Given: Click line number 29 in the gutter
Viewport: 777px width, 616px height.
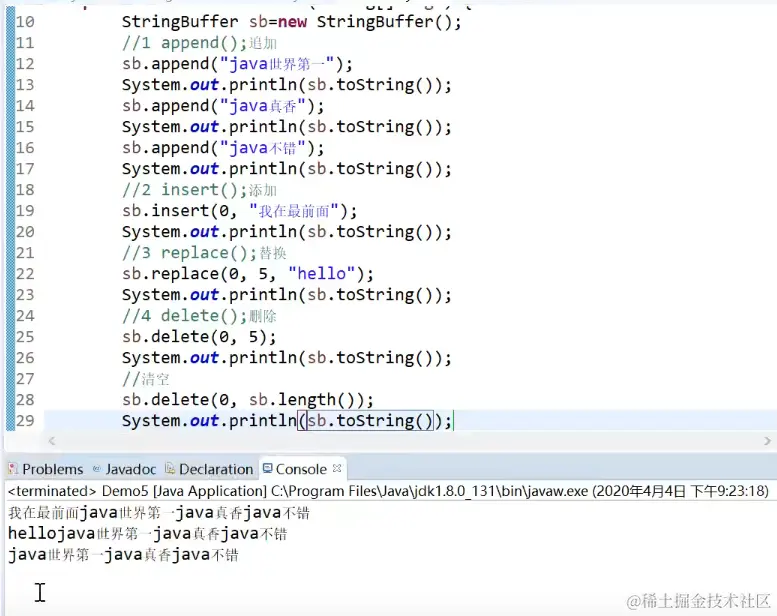Looking at the screenshot, I should (25, 421).
